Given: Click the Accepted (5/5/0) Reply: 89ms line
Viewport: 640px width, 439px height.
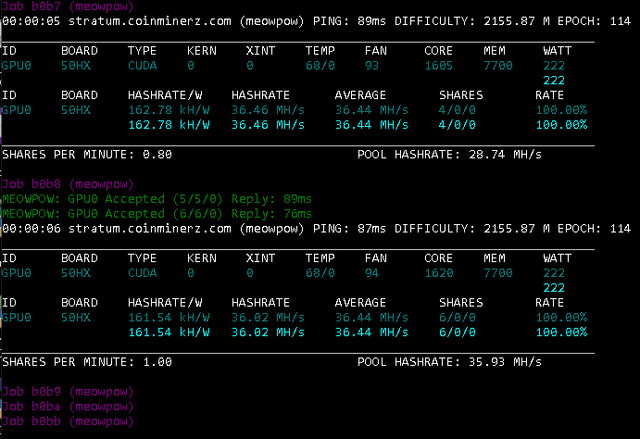Looking at the screenshot, I should pyautogui.click(x=157, y=199).
